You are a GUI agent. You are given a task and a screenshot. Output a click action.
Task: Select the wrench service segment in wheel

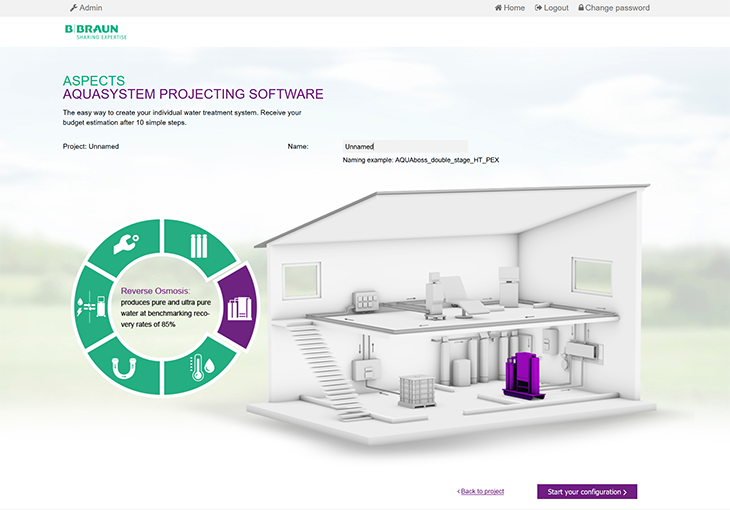[x=126, y=244]
